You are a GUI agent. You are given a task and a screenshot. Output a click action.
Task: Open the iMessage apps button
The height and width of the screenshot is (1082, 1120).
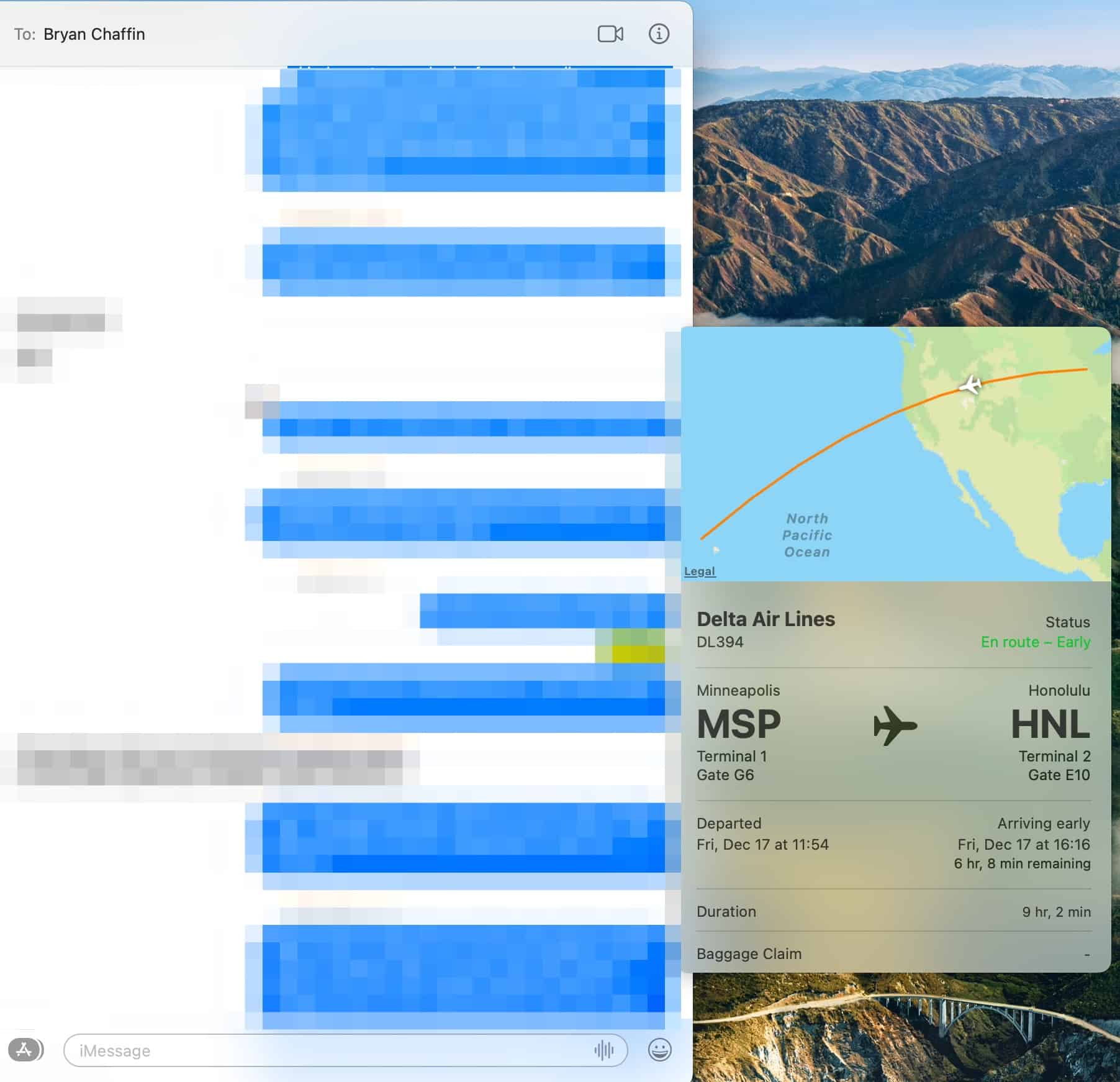coord(25,1050)
